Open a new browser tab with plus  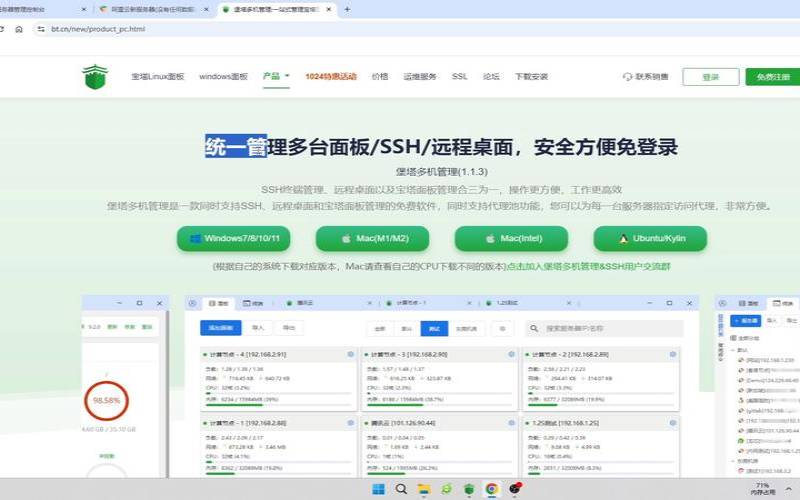coord(347,9)
